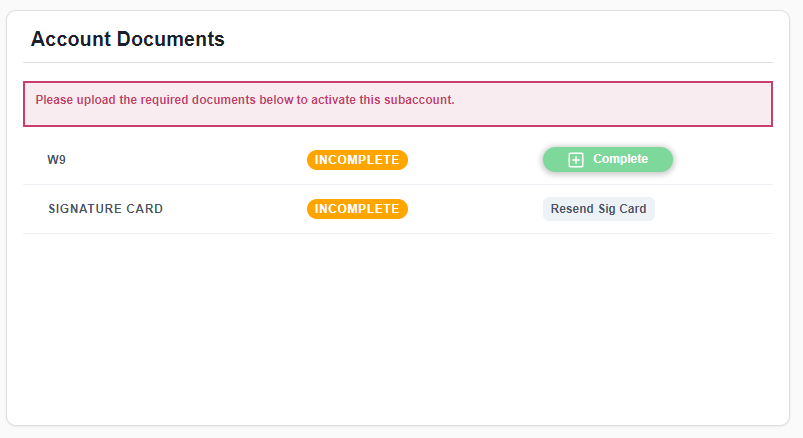Viewport: 803px width, 438px height.
Task: Click the plus icon on Complete button
Action: coord(576,160)
